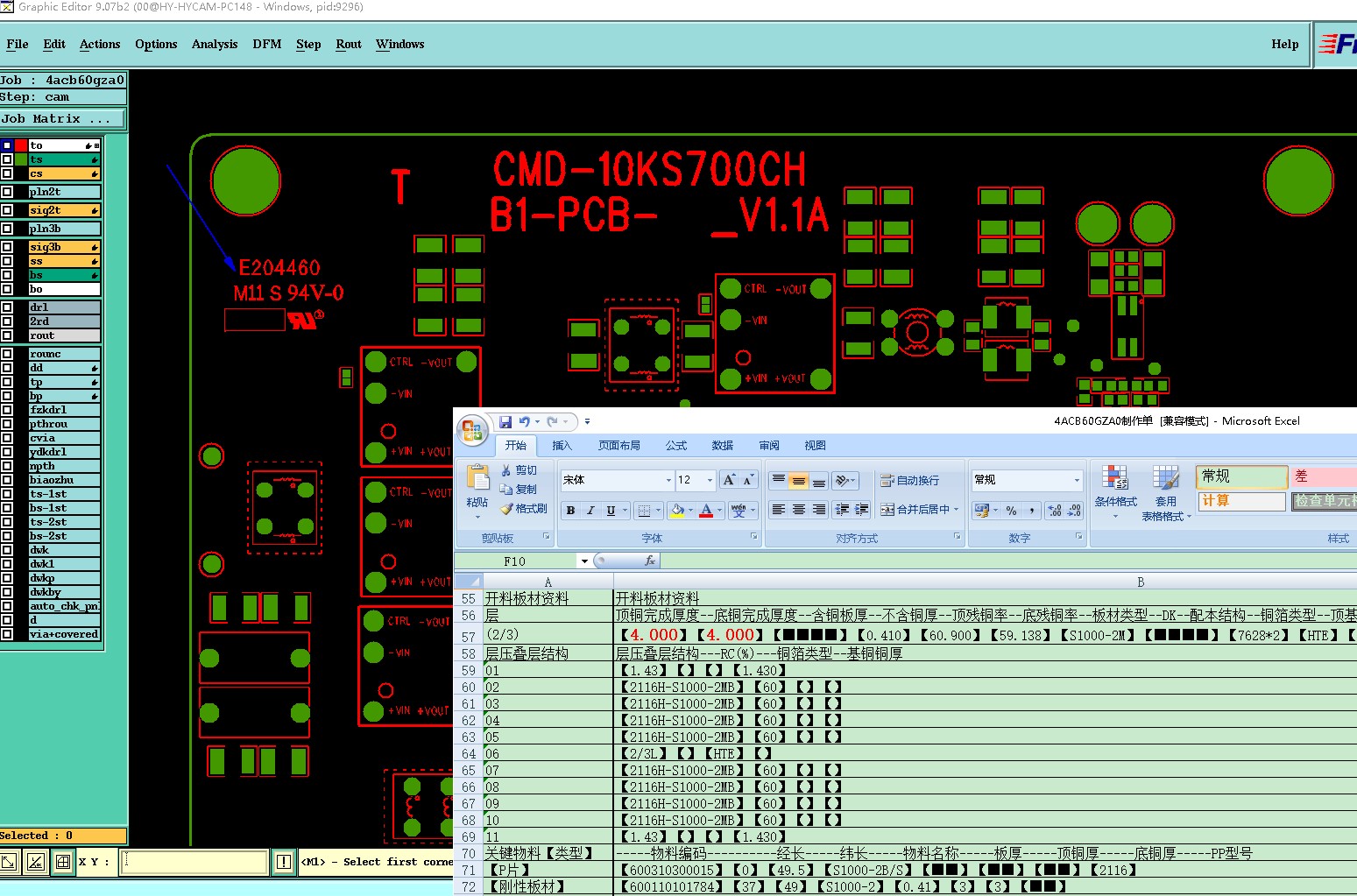Click the percent style icon
1357x896 pixels.
[x=1012, y=511]
